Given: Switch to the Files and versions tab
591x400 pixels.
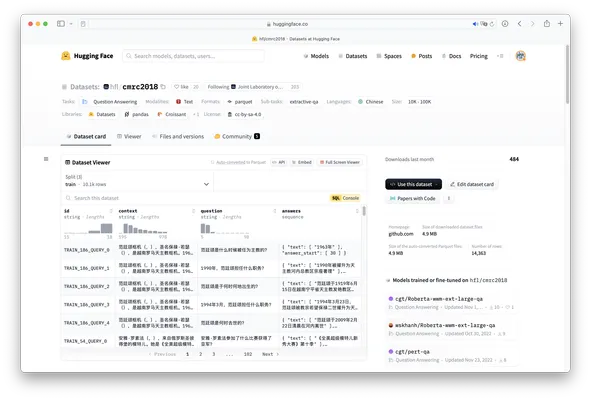Looking at the screenshot, I should (x=178, y=136).
